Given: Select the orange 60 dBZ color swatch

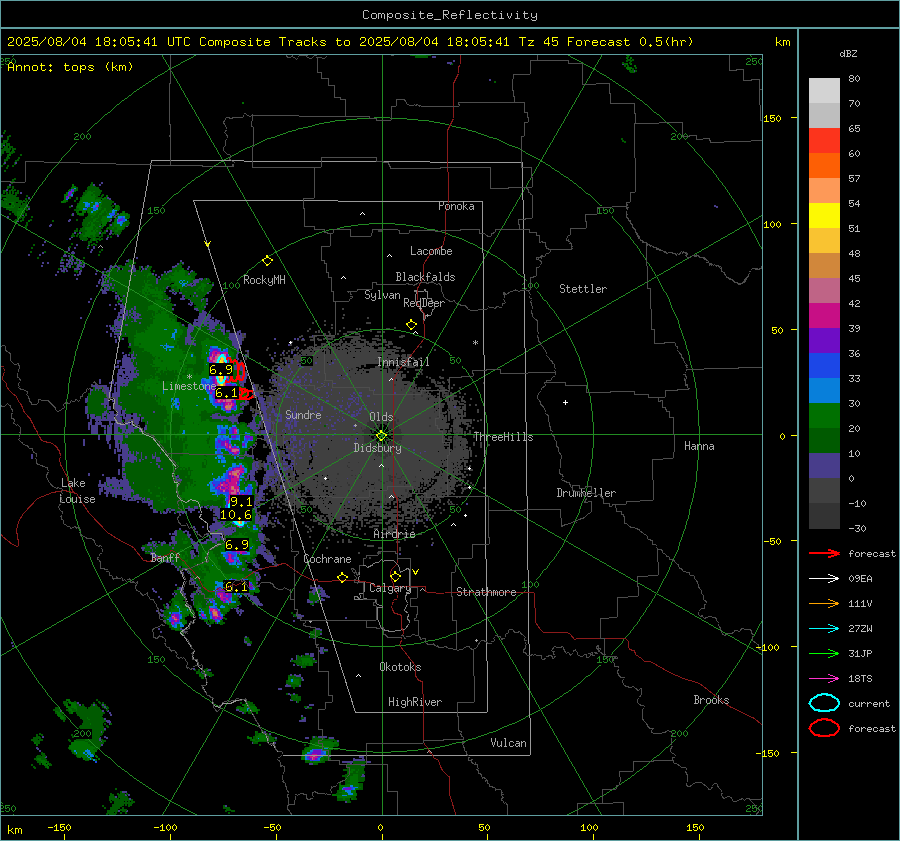Looking at the screenshot, I should click(824, 165).
